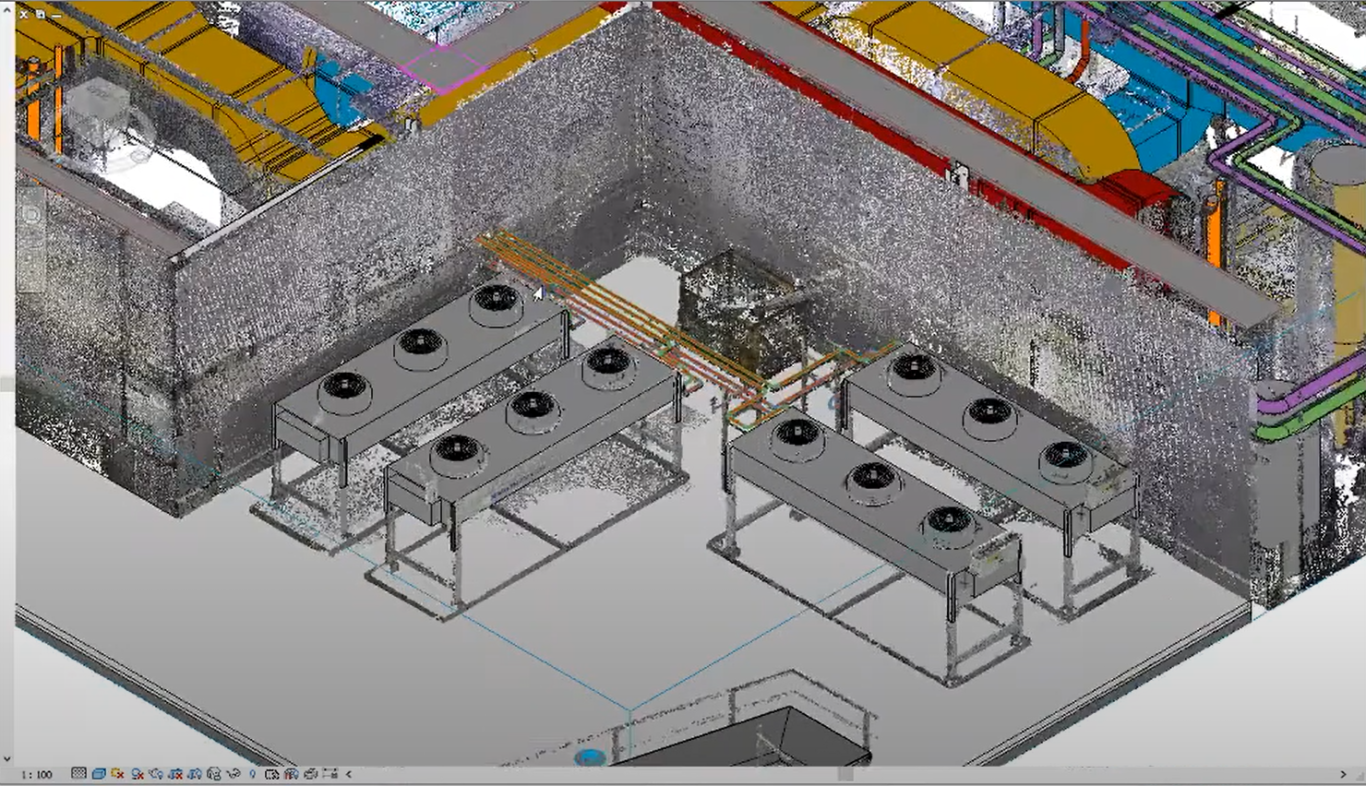Click the restore button of the view window

tap(39, 14)
